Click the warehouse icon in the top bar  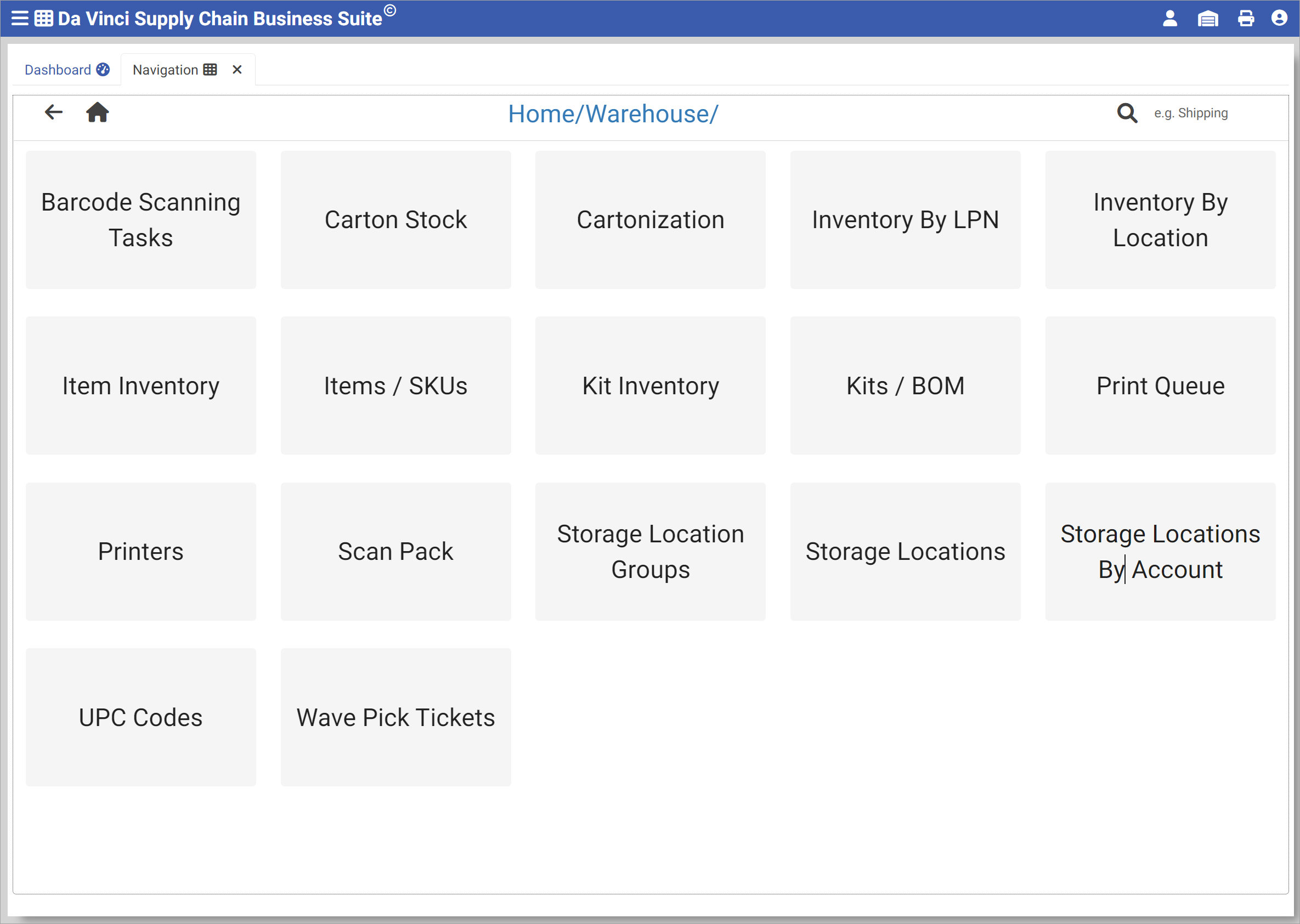pos(1208,18)
